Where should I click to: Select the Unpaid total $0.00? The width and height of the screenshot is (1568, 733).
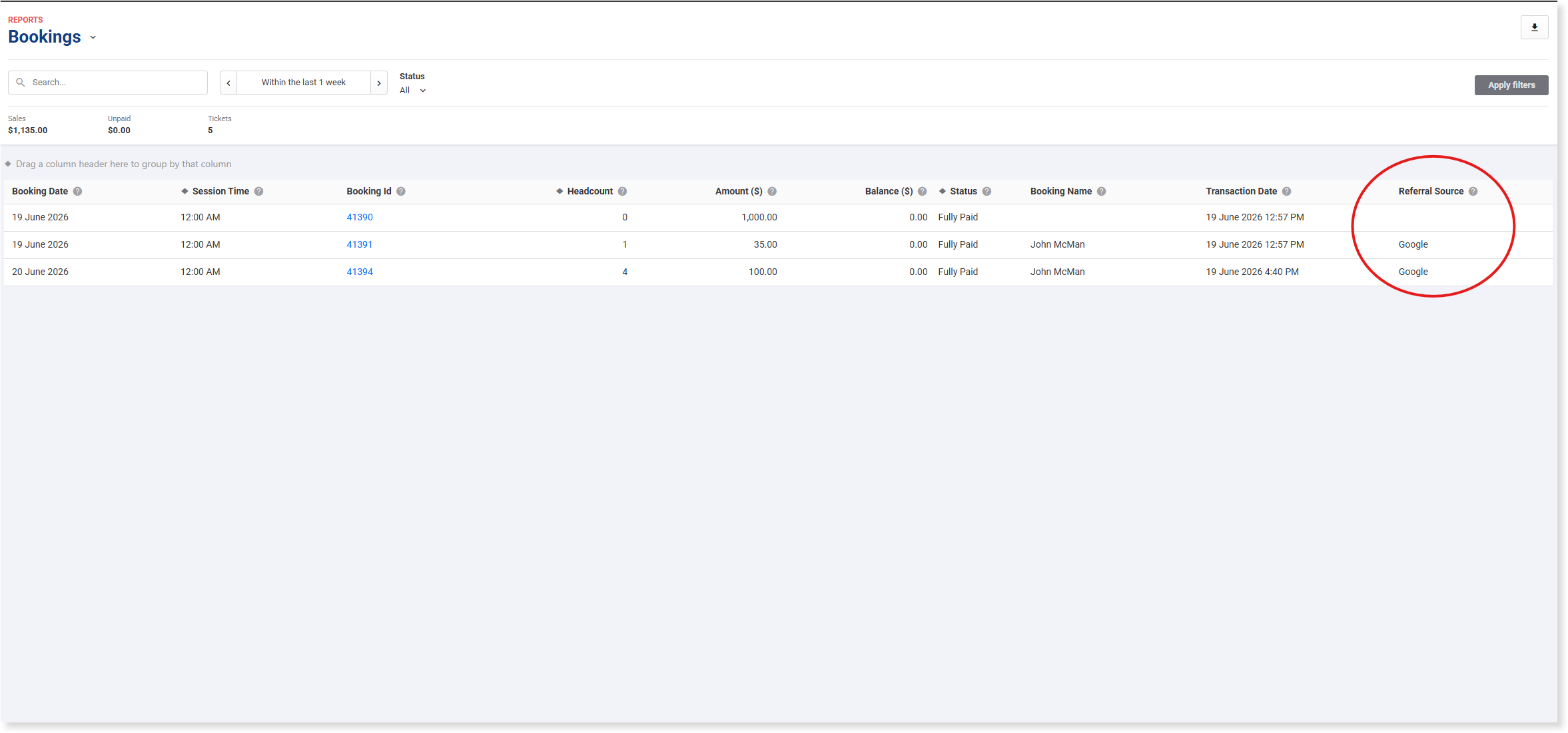click(119, 130)
